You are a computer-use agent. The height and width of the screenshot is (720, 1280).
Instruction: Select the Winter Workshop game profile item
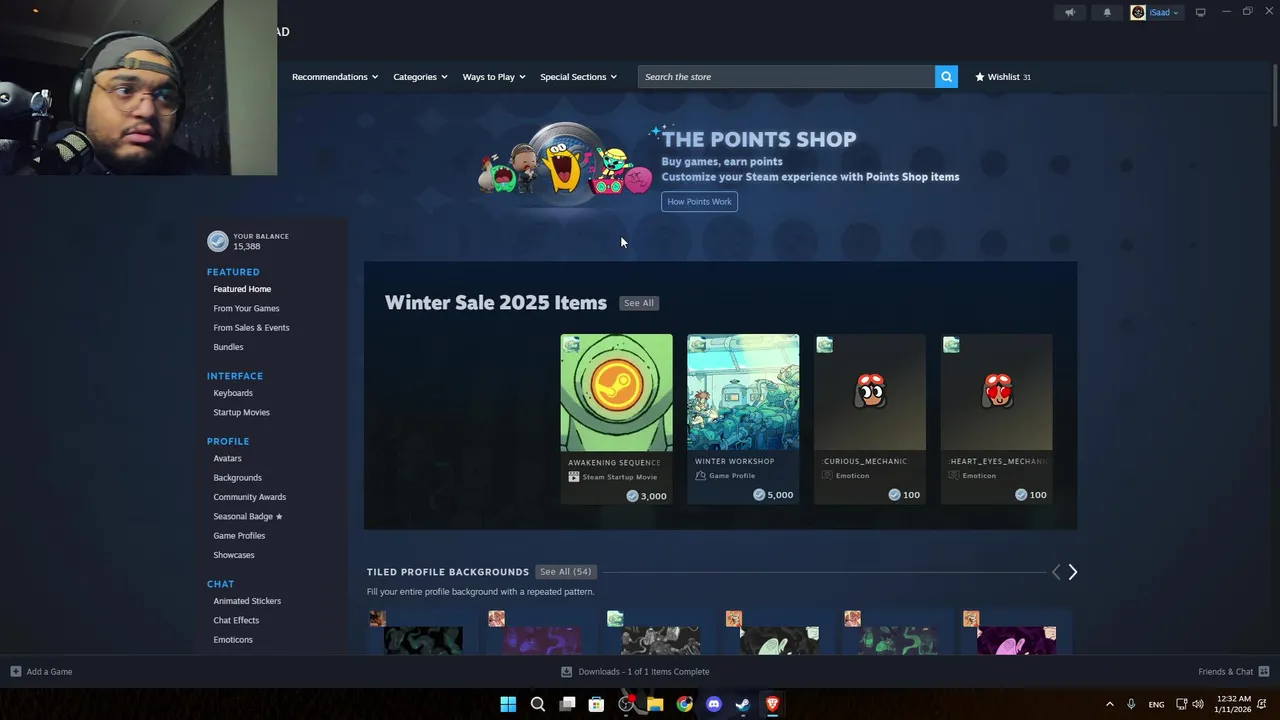(x=743, y=419)
